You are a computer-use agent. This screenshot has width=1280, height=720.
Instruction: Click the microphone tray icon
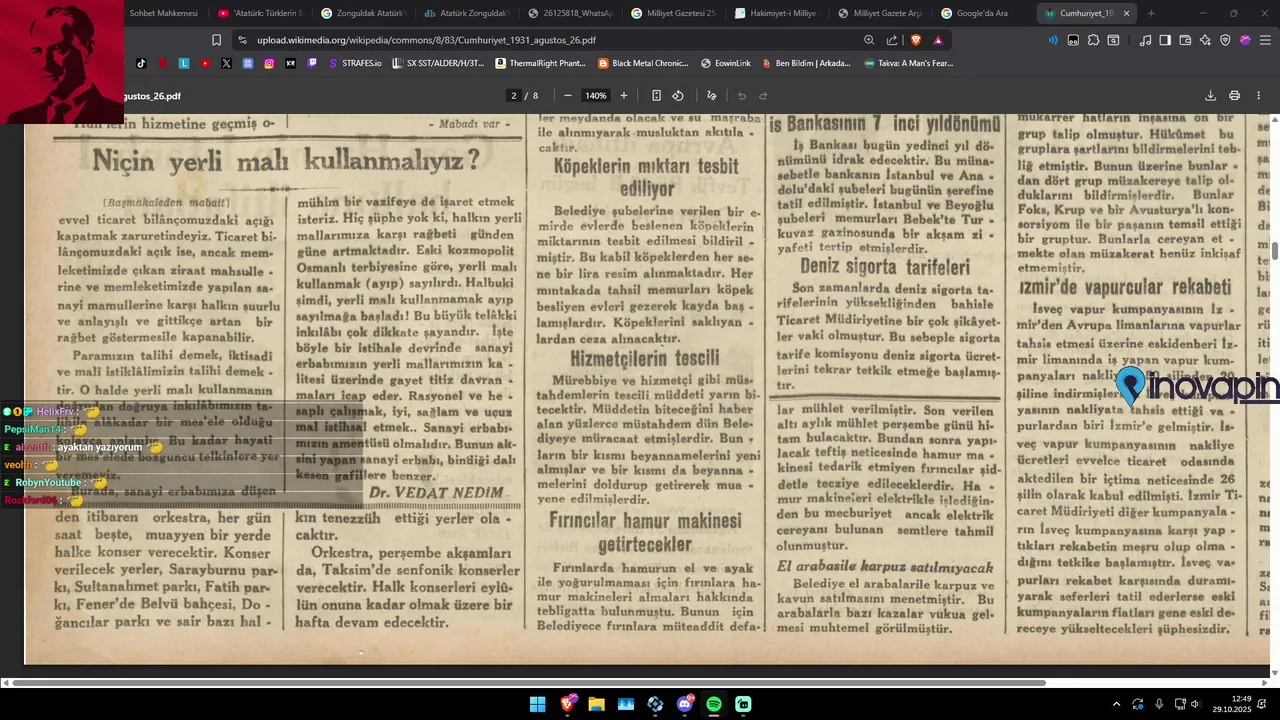coord(1159,704)
